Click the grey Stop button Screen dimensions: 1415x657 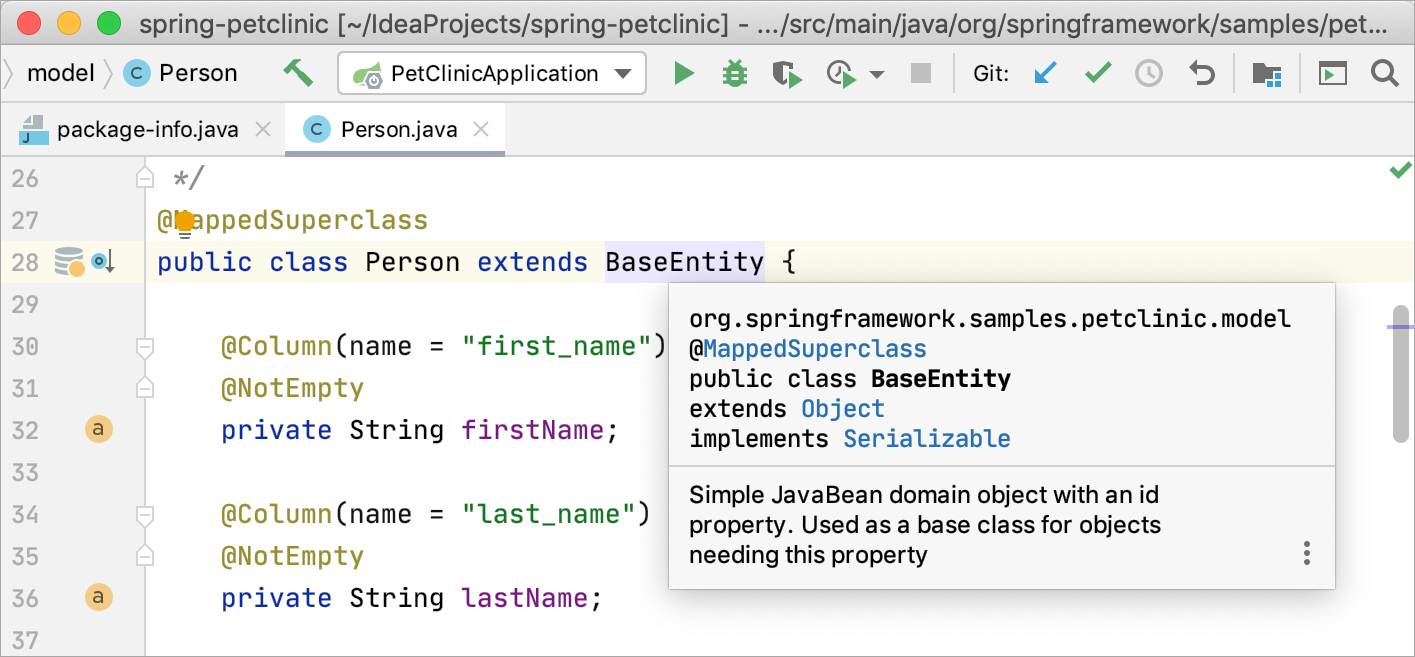(x=921, y=73)
